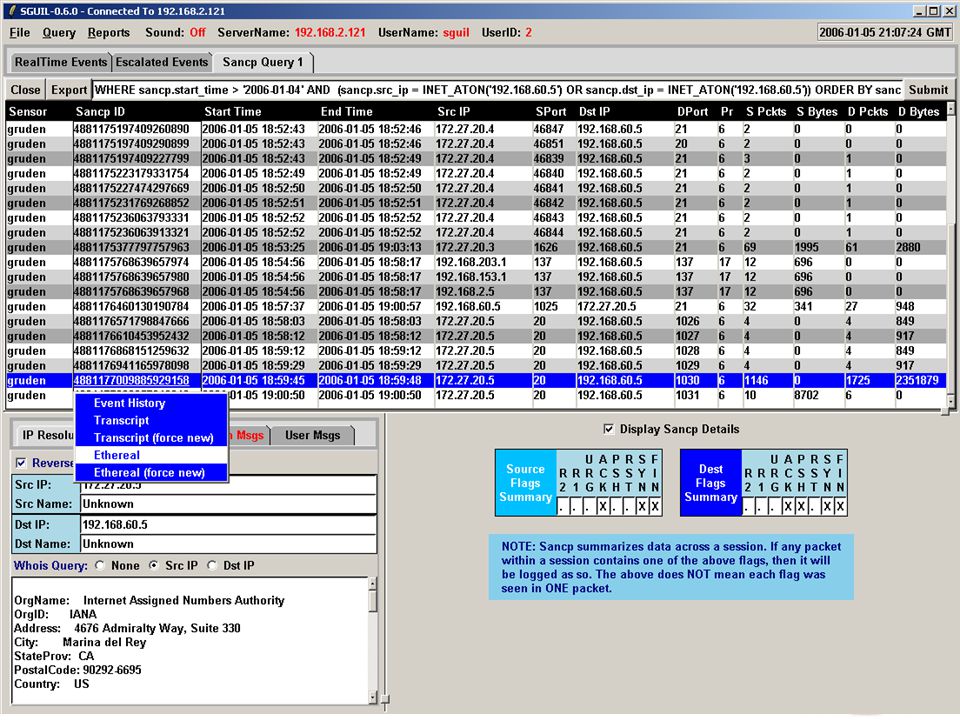Click start time 2006-01-05 18:58:03 cell
The height and width of the screenshot is (720, 960).
[253, 321]
